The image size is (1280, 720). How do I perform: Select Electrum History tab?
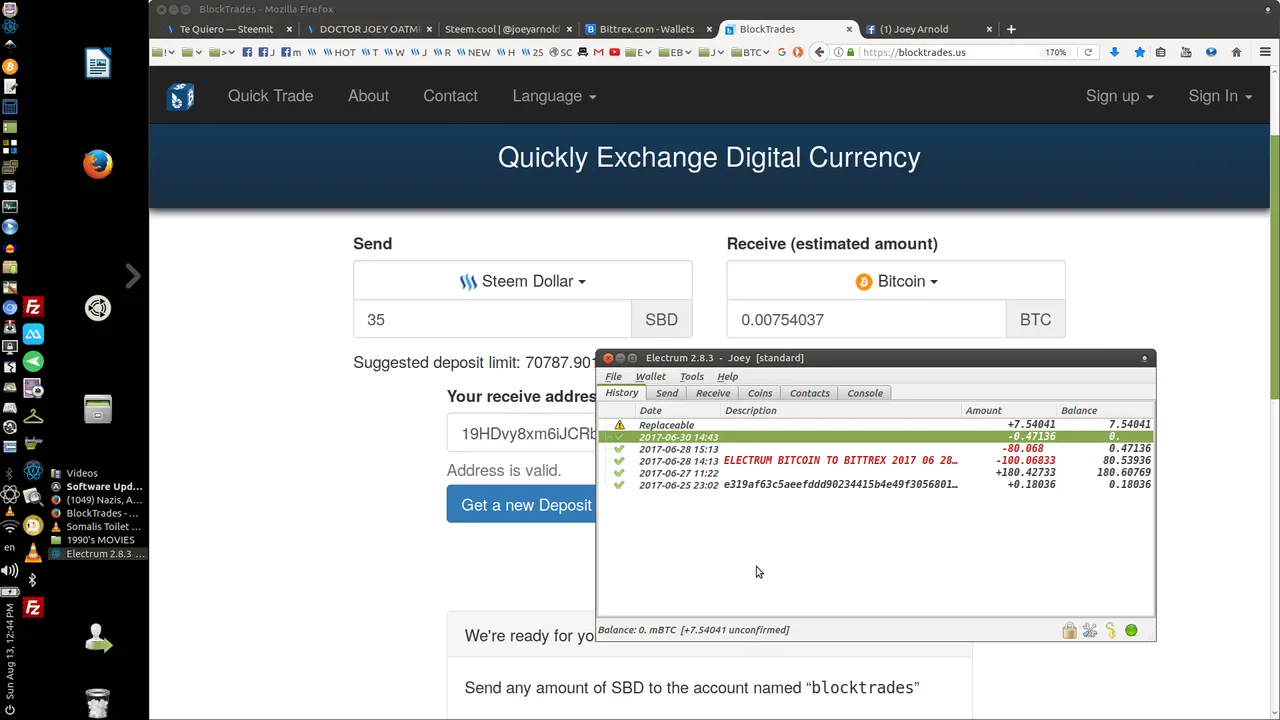(622, 393)
